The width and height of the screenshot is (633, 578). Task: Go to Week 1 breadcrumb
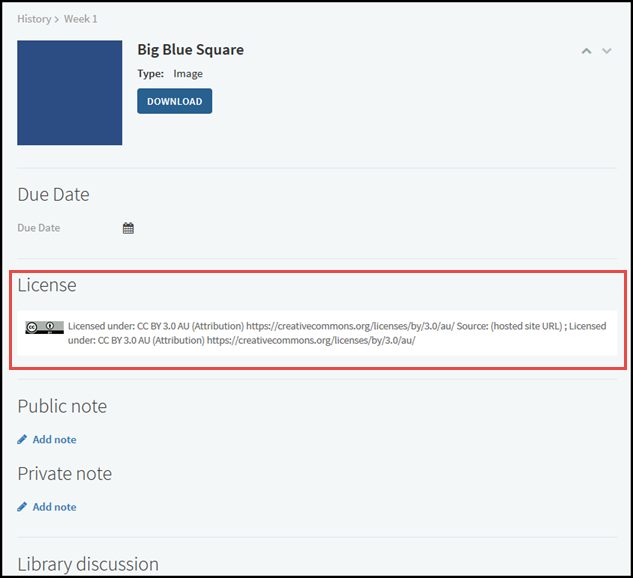[81, 19]
